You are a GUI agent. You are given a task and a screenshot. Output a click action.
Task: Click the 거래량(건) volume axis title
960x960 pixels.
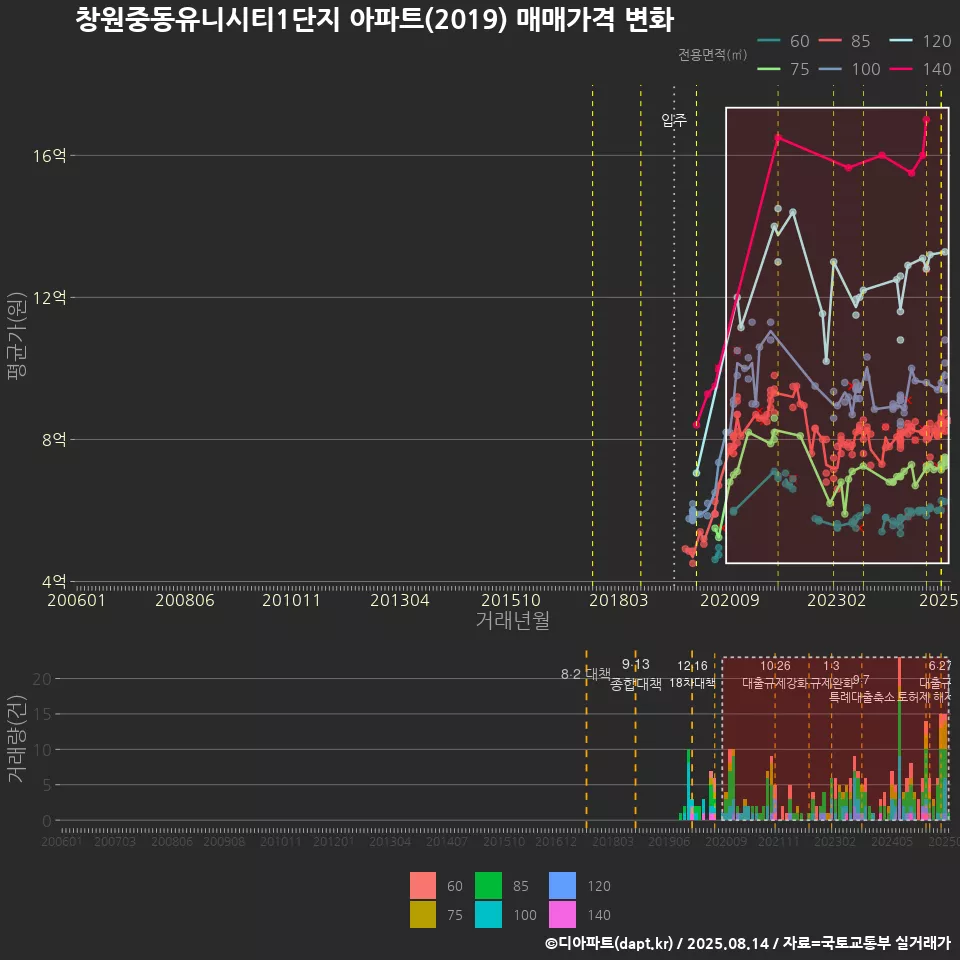(17, 738)
